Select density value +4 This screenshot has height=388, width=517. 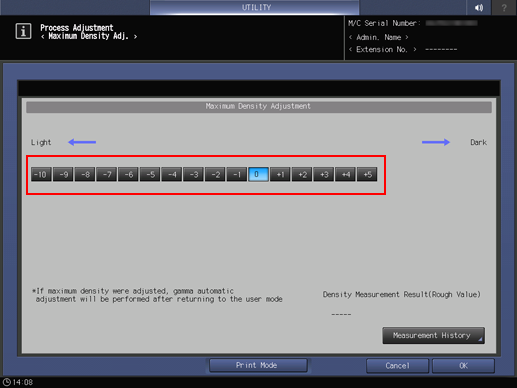tap(345, 174)
